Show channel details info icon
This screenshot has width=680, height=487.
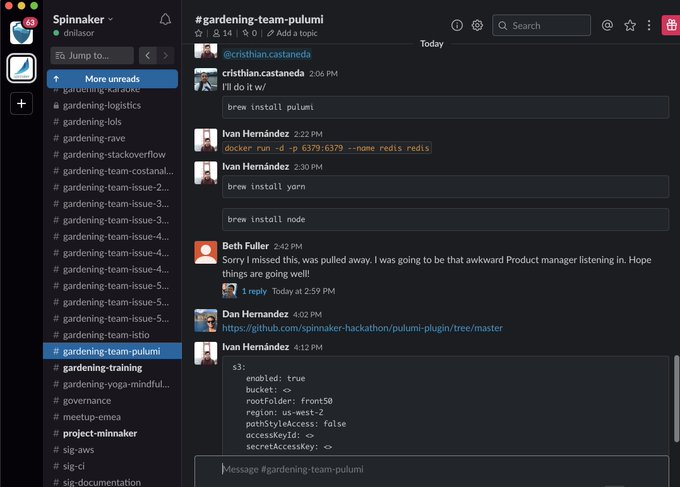(x=457, y=26)
